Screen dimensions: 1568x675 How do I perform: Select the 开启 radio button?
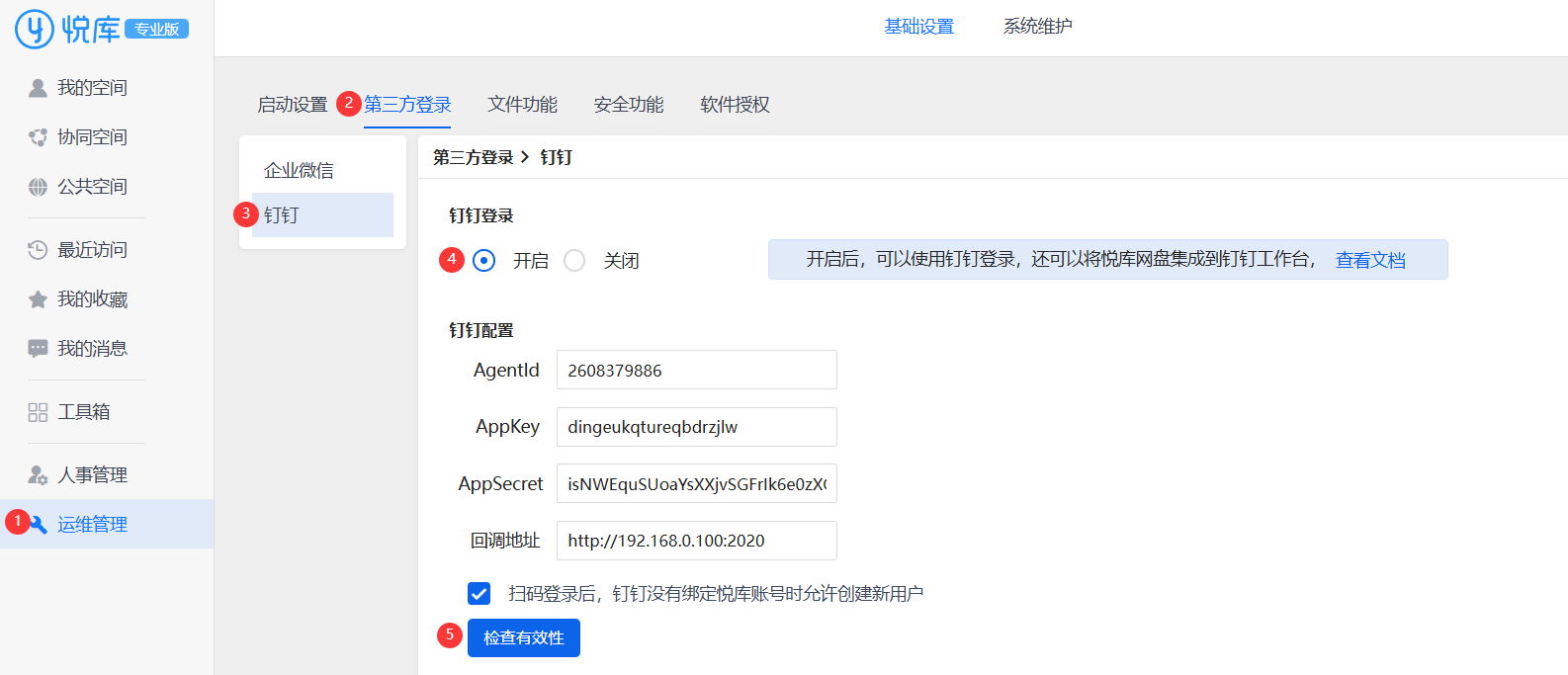tap(483, 260)
